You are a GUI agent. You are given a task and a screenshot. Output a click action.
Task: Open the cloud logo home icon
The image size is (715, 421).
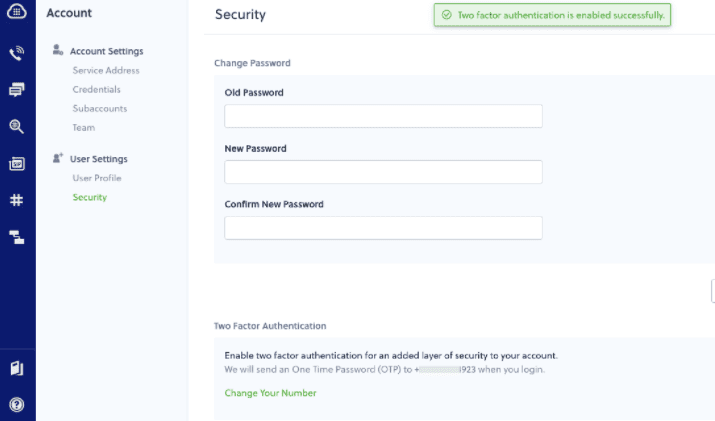16,11
